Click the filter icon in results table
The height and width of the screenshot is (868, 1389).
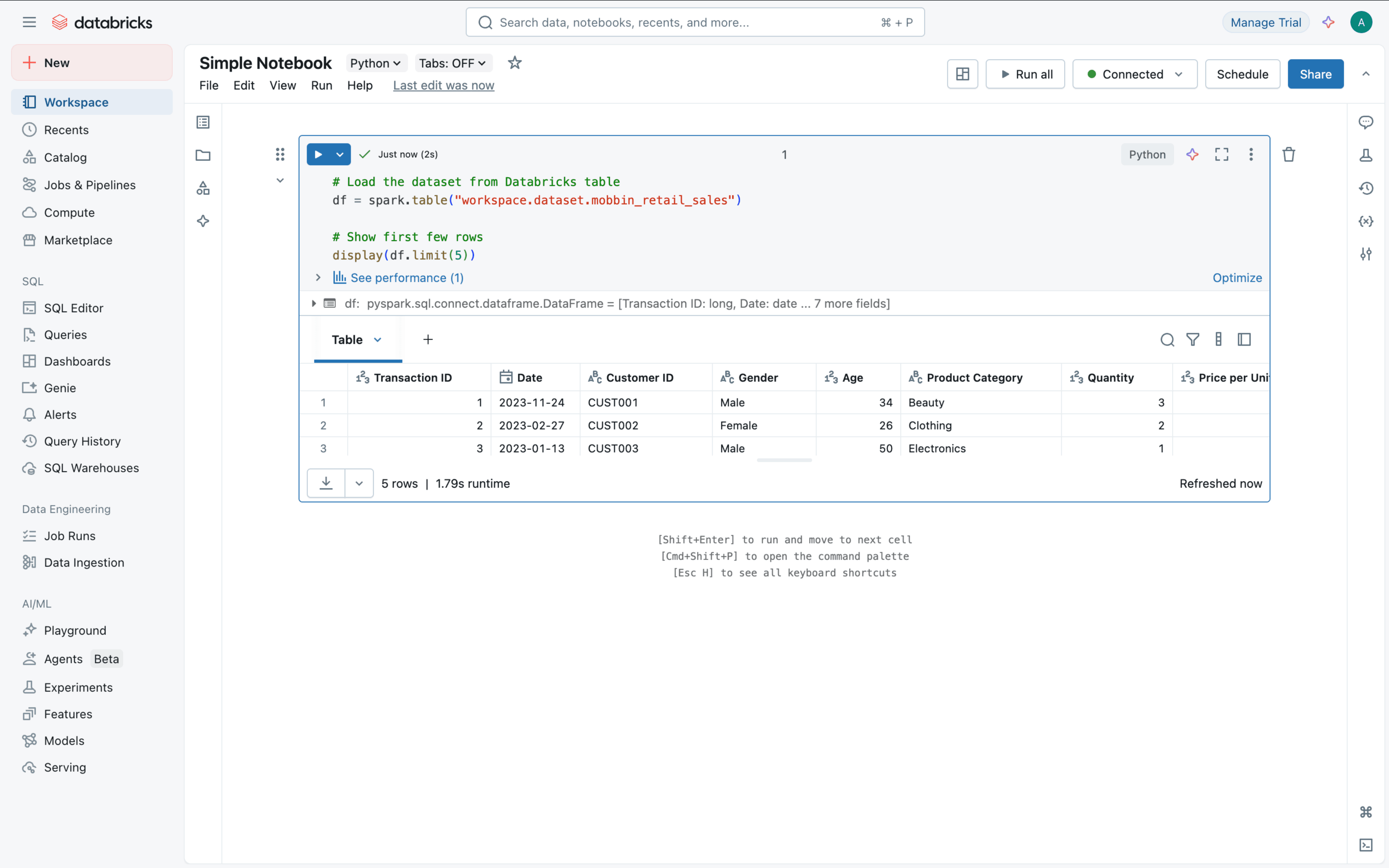pyautogui.click(x=1193, y=340)
